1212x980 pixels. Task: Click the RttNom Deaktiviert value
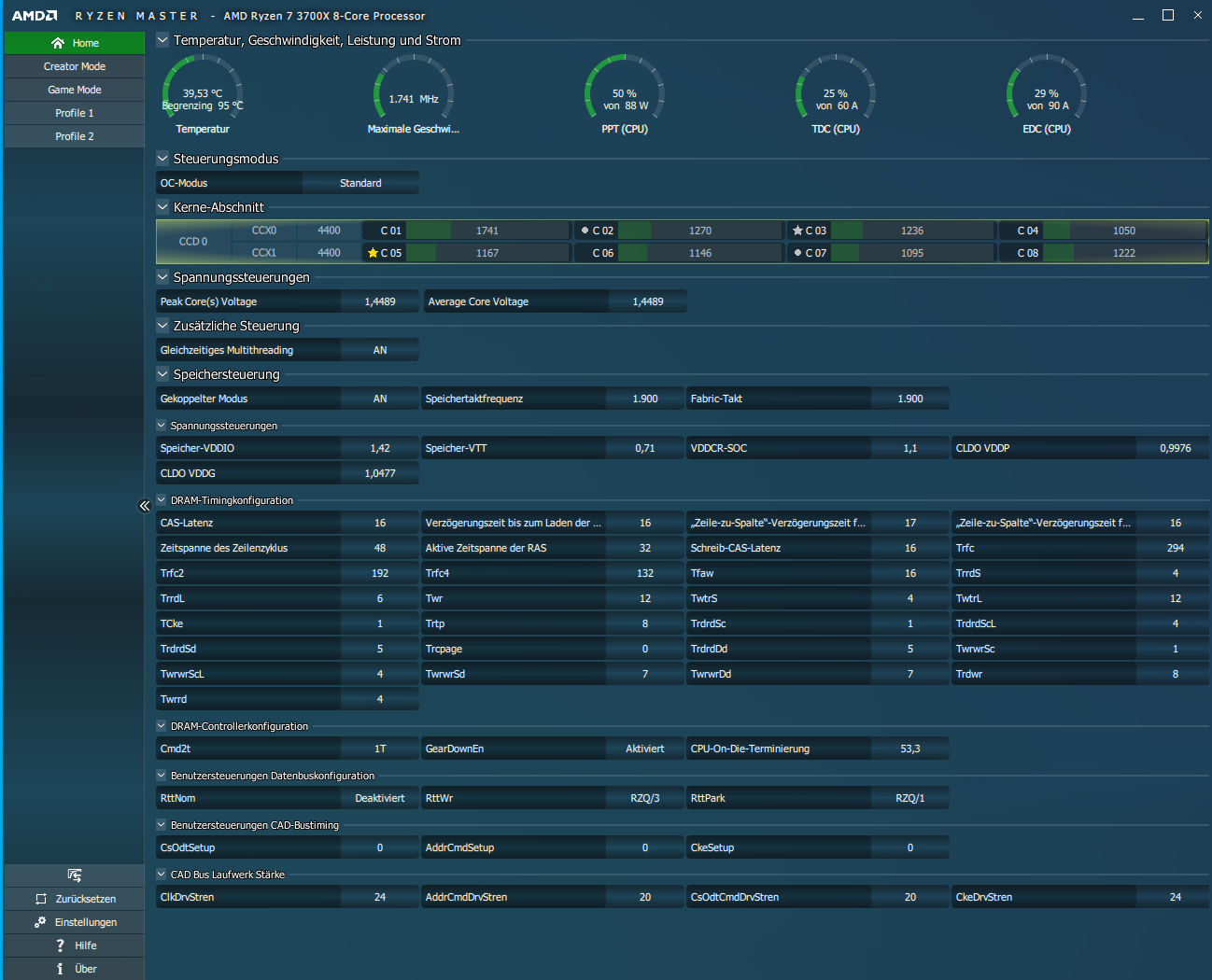pos(380,798)
